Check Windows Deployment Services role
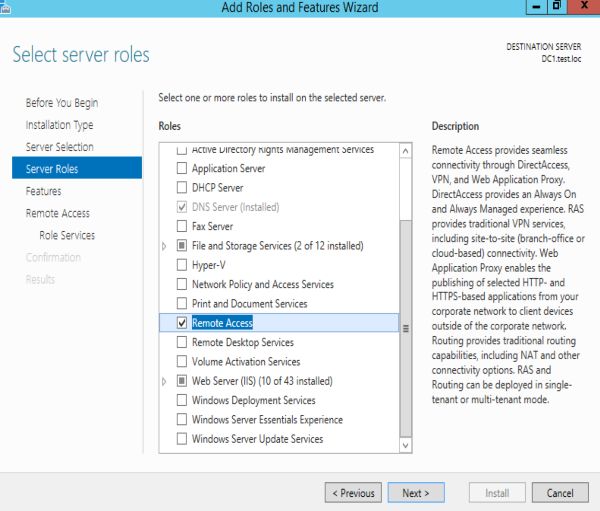The width and height of the screenshot is (600, 511). 182,400
